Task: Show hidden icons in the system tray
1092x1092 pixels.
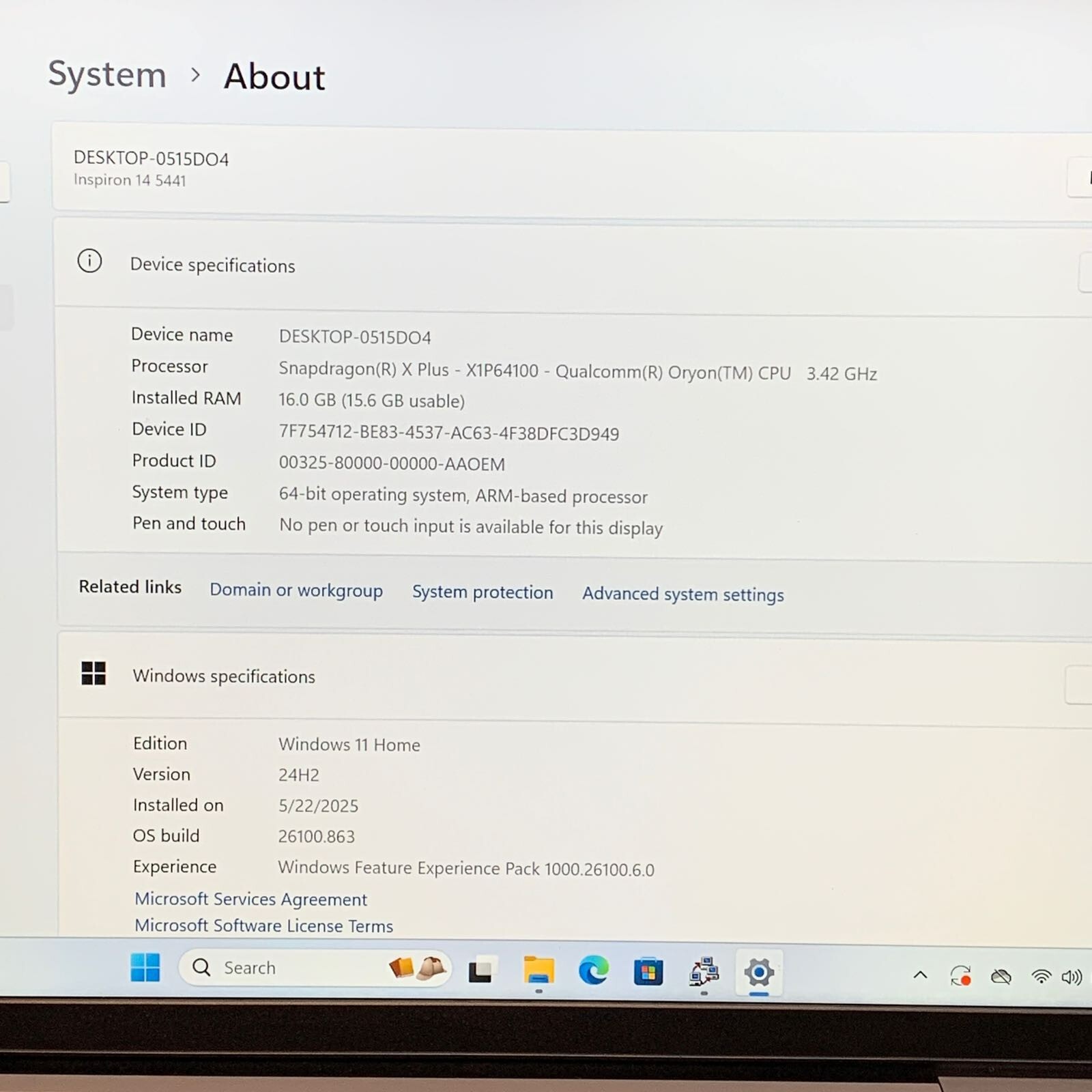Action: click(x=919, y=975)
